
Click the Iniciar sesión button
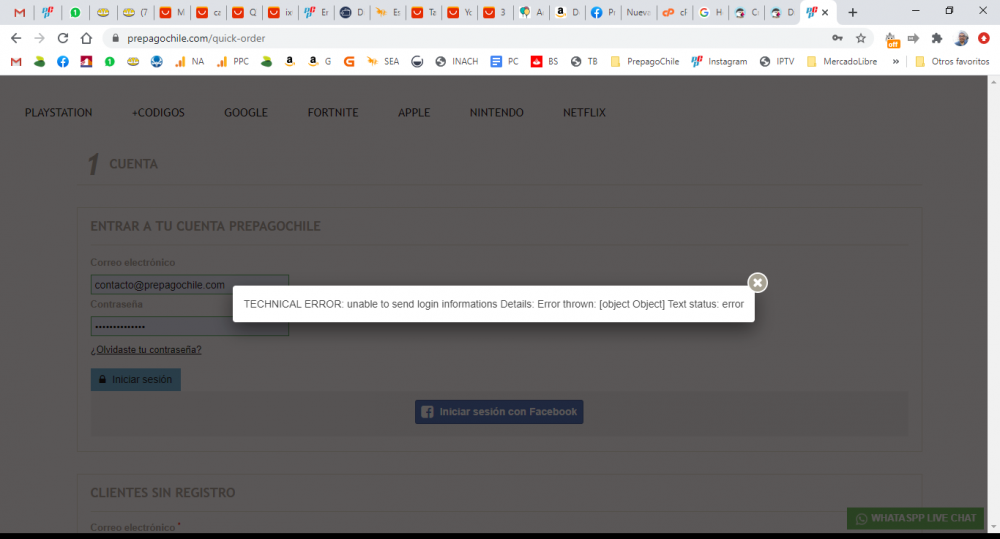(136, 380)
